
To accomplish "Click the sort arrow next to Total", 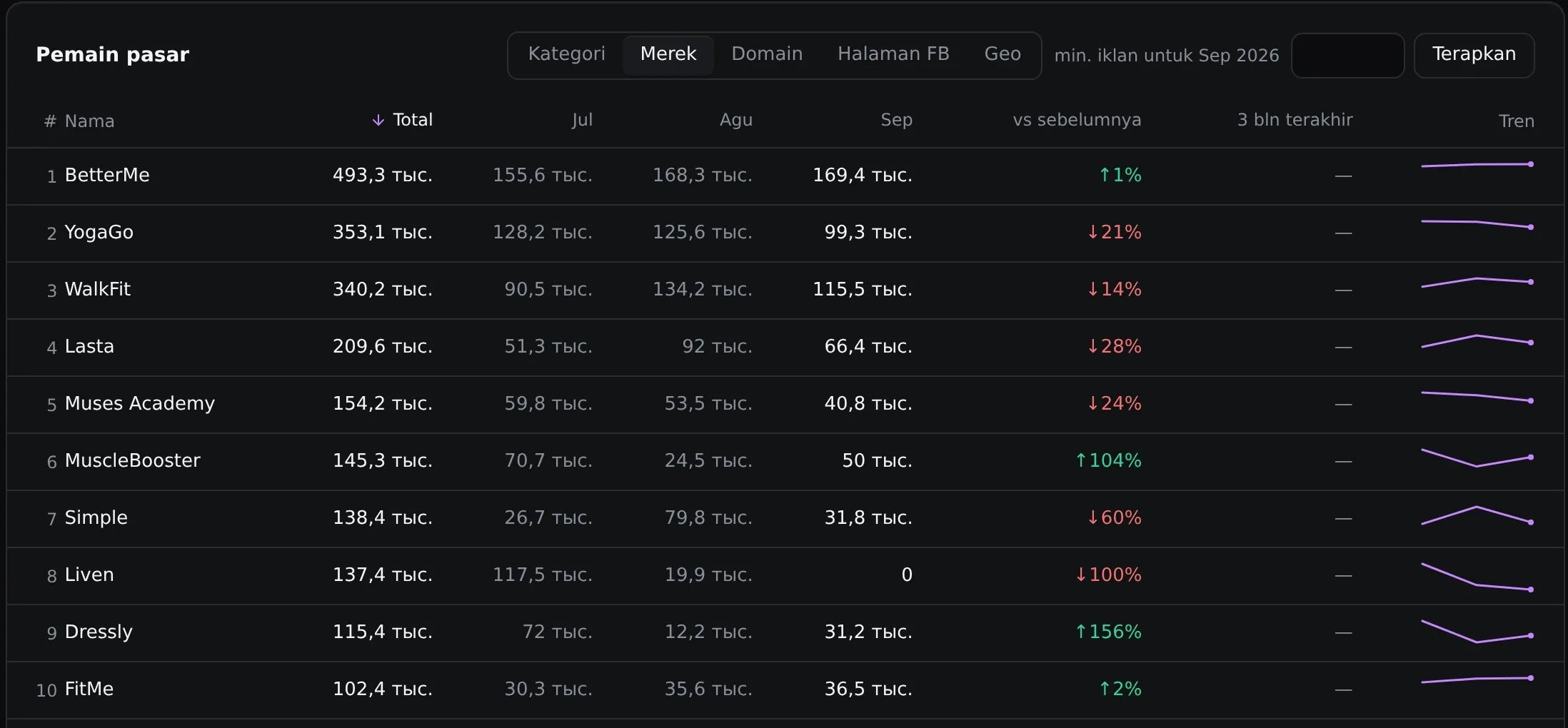I will click(378, 120).
